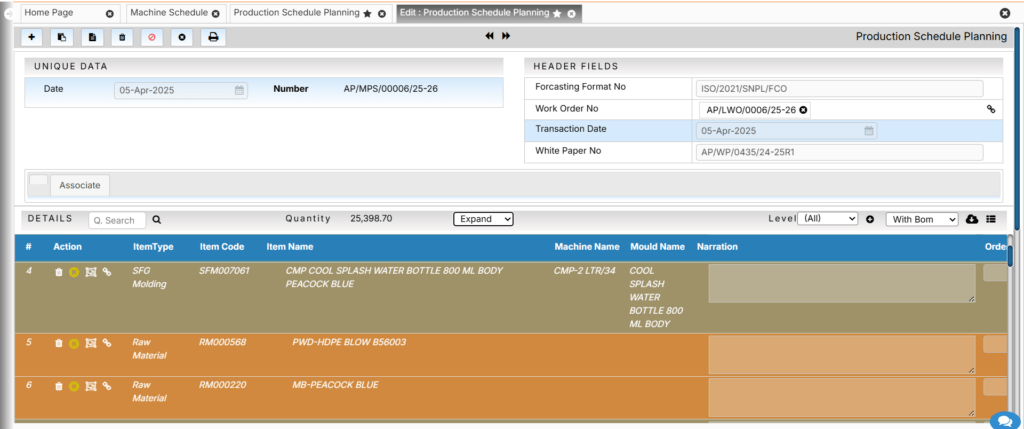
Task: Click the link icon in row 5
Action: [107, 343]
